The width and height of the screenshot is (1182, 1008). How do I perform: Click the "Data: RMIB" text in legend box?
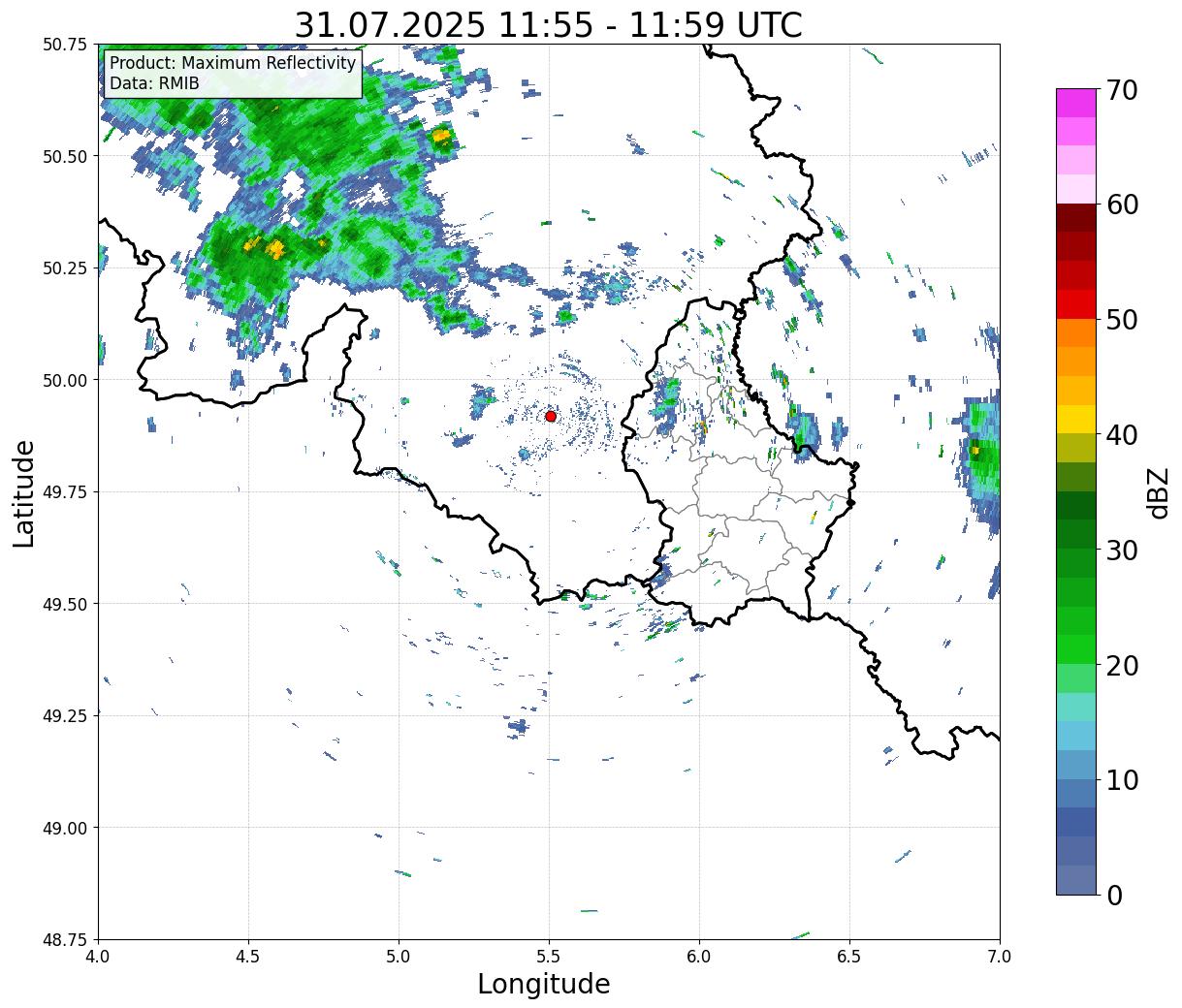tap(154, 83)
